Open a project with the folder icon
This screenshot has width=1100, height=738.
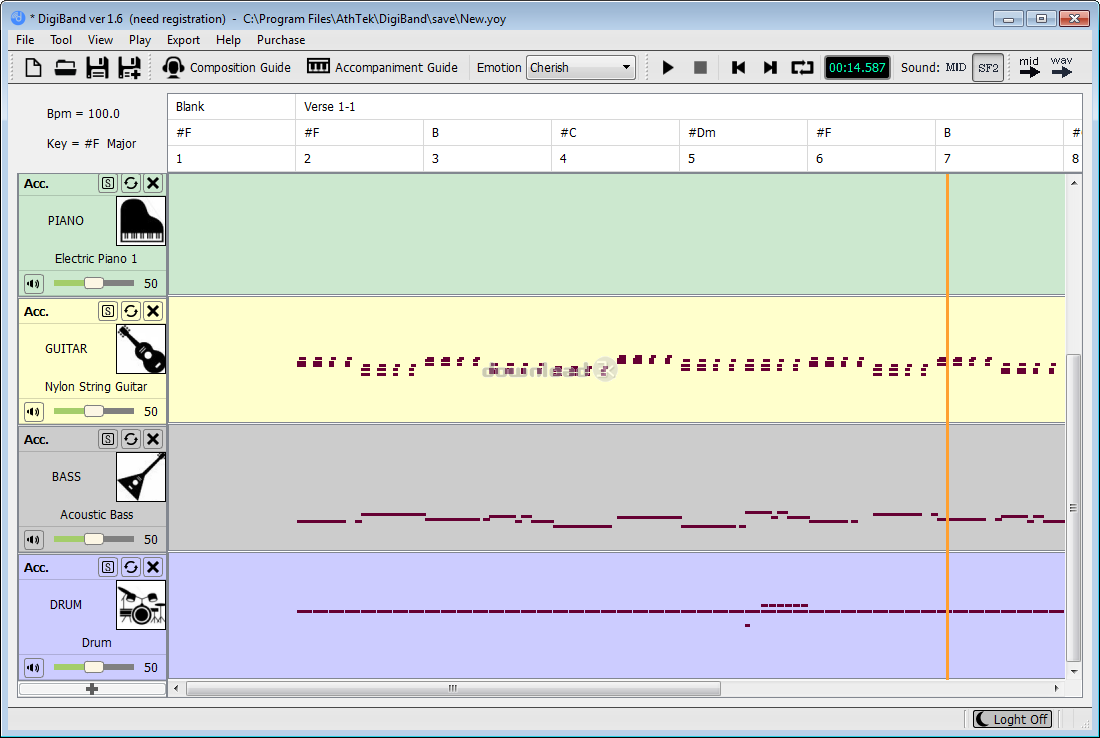[x=65, y=68]
